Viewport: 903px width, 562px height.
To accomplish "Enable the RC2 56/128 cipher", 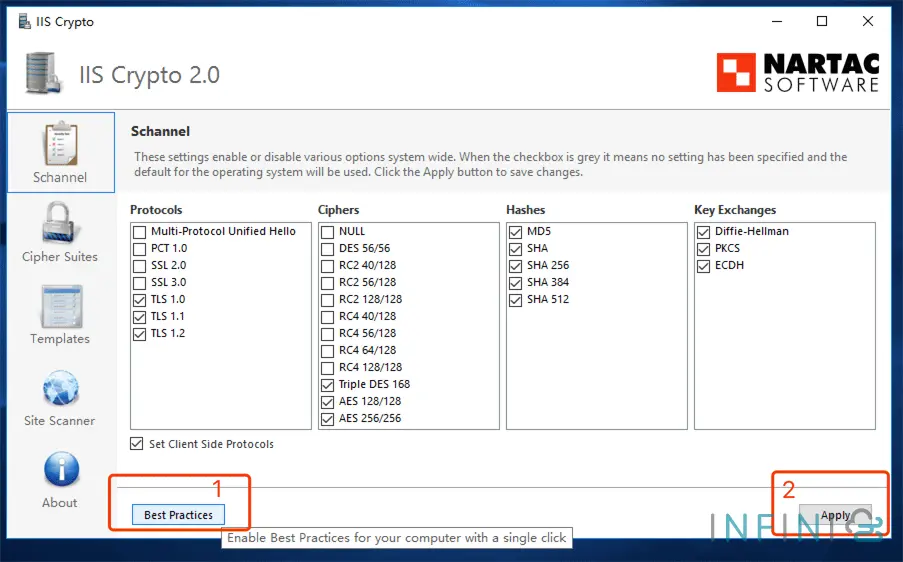I will (327, 283).
